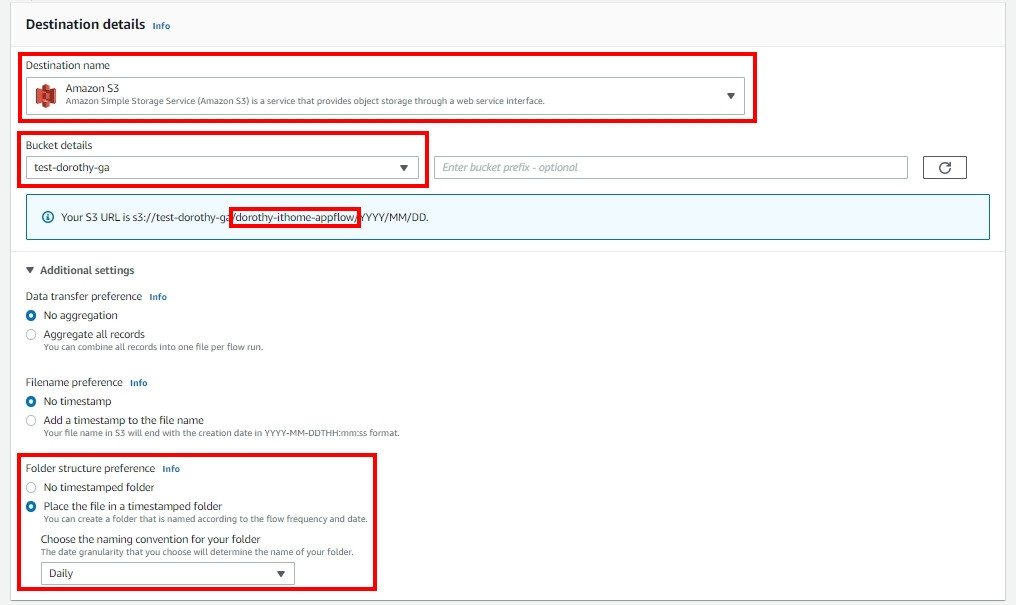
Task: Click 'The date granularity that you choose' text
Action: coord(197,553)
